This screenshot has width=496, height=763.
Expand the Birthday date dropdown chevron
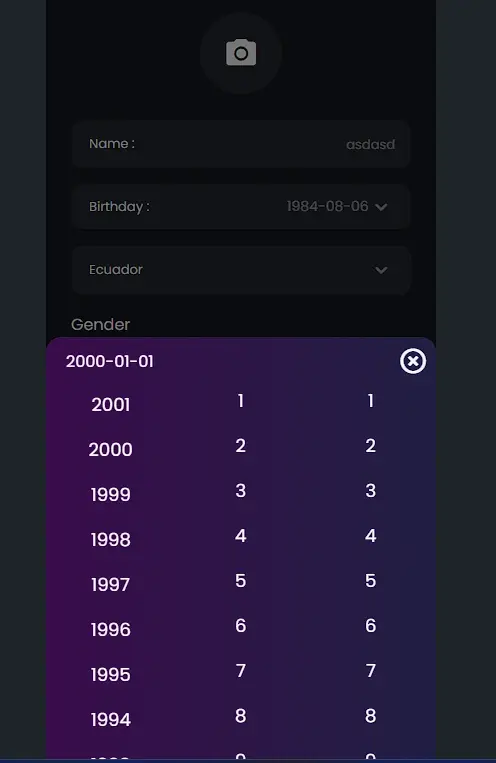click(381, 207)
